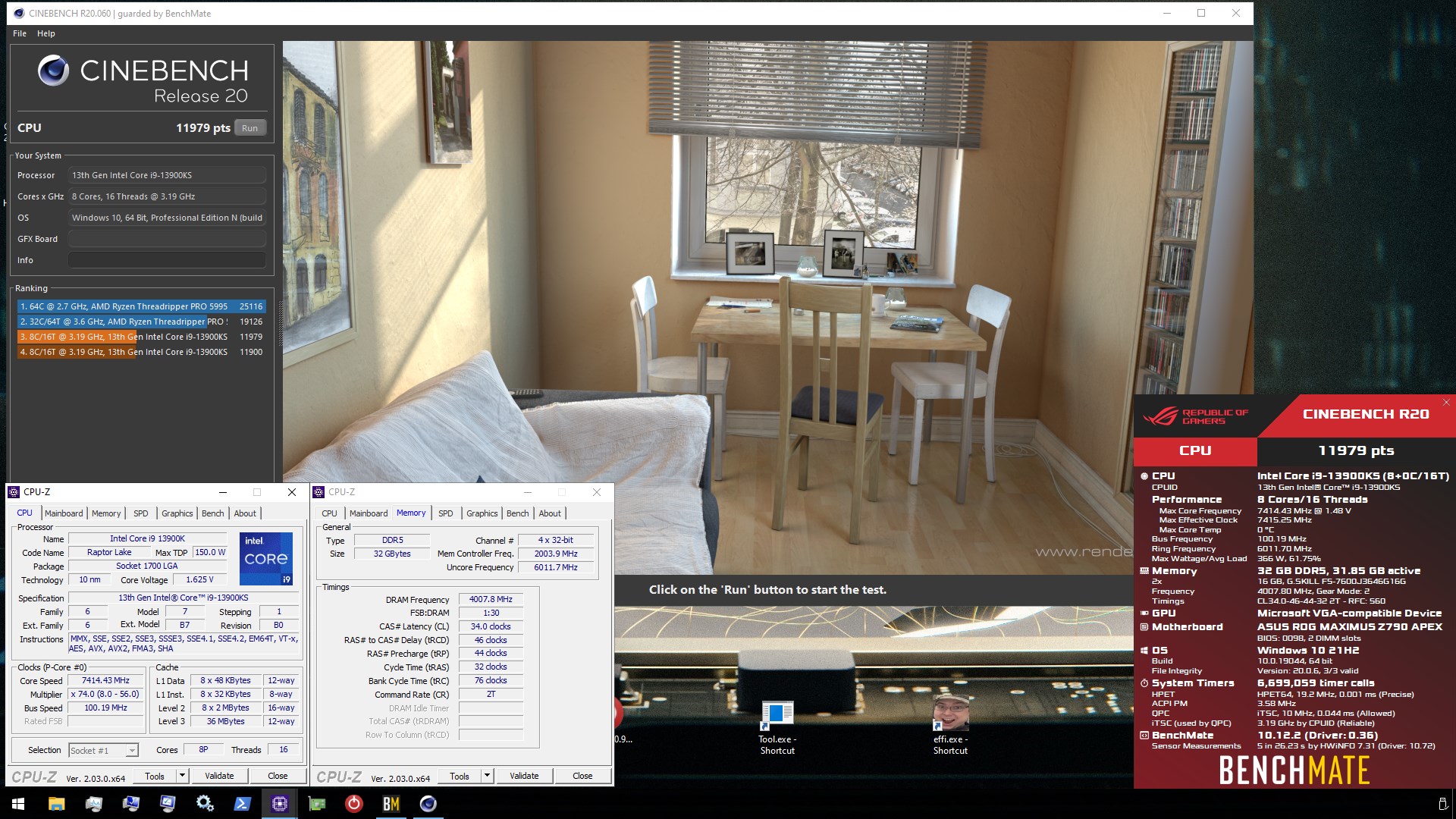Select ranking row 3 with score 11979
Image resolution: width=1456 pixels, height=819 pixels.
point(141,337)
